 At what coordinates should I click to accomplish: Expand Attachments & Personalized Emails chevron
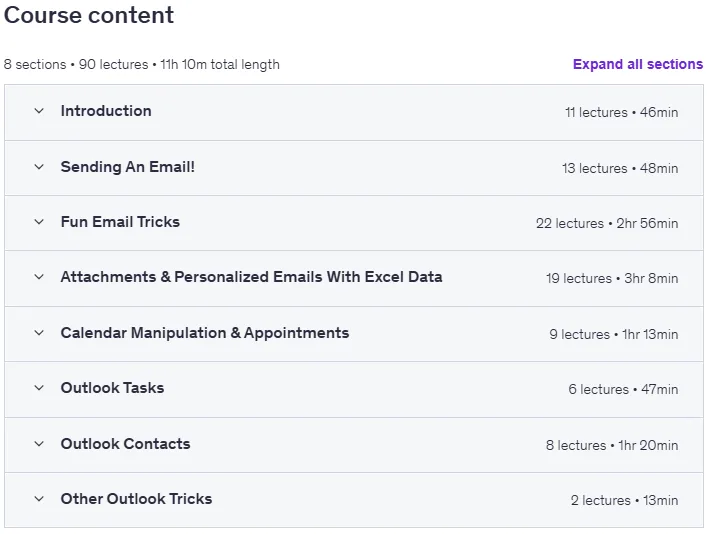tap(39, 277)
